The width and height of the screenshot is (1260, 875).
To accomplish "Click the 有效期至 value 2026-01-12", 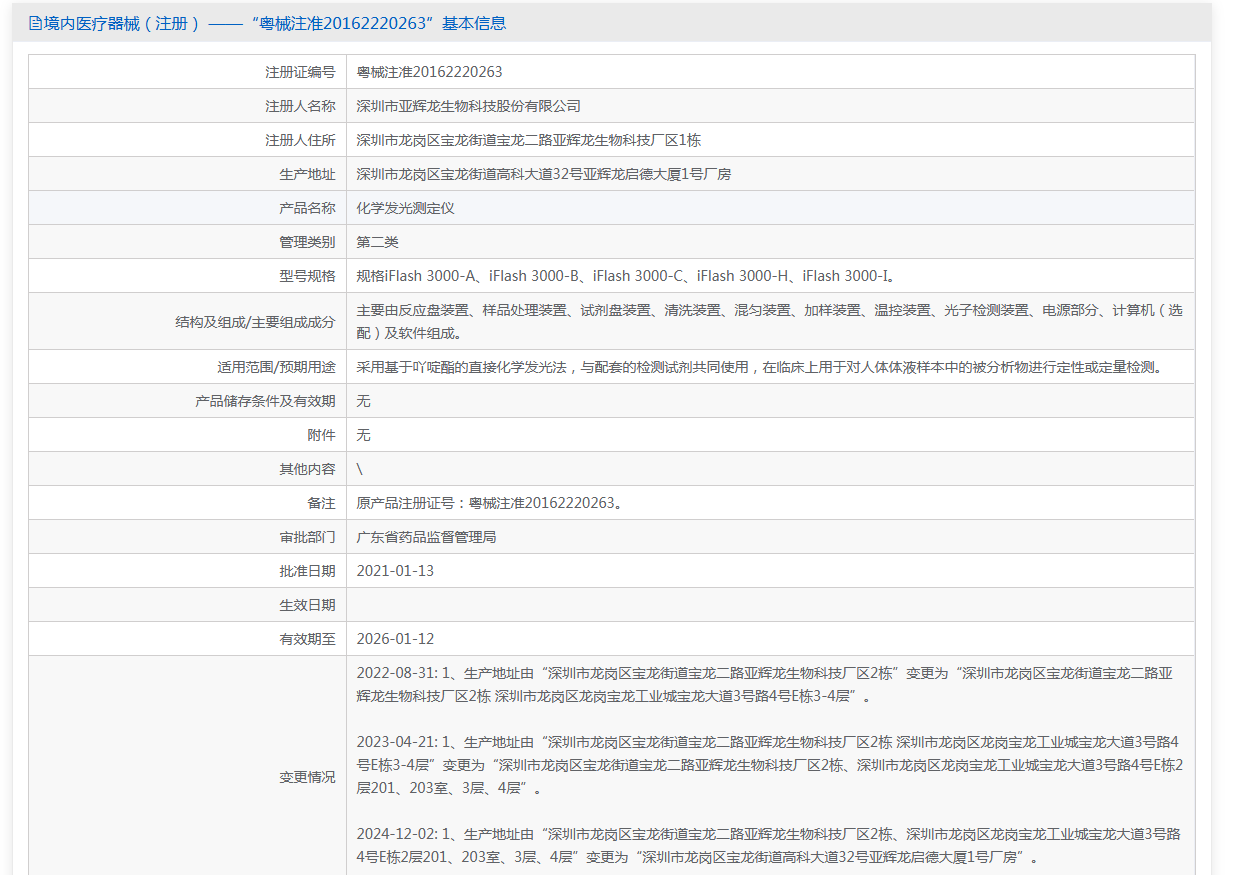I will point(395,639).
